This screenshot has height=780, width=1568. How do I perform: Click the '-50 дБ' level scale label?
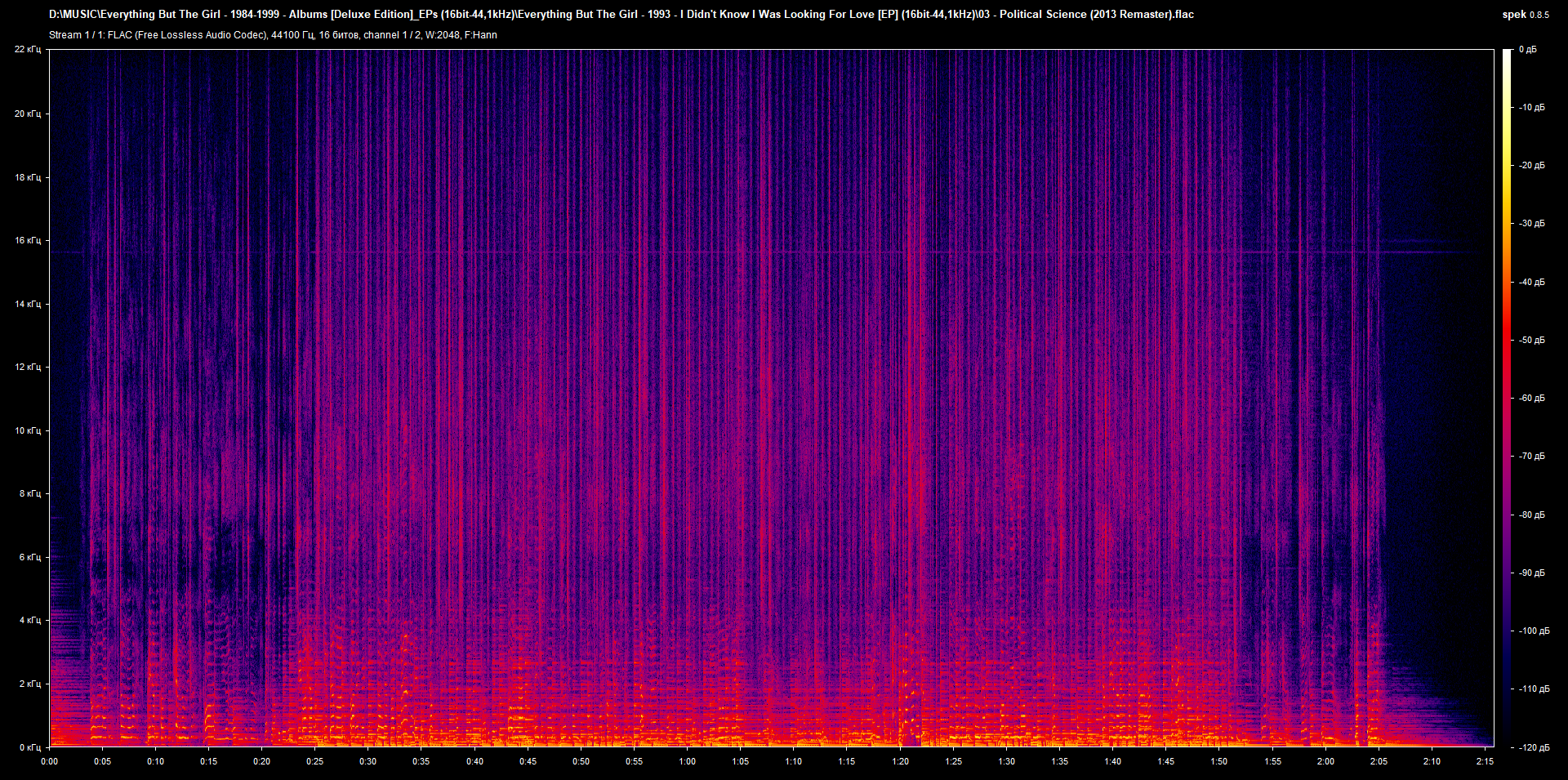pyautogui.click(x=1532, y=341)
